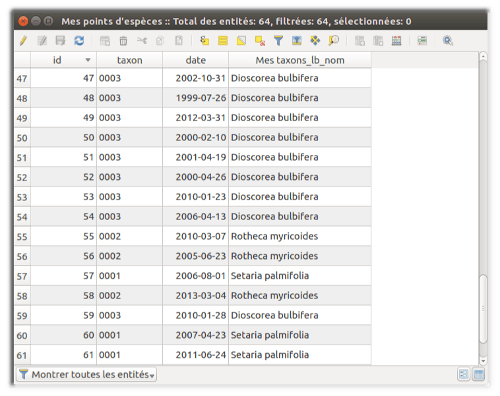The width and height of the screenshot is (500, 396).
Task: Open filter features using form funnel icon
Action: coord(278,41)
